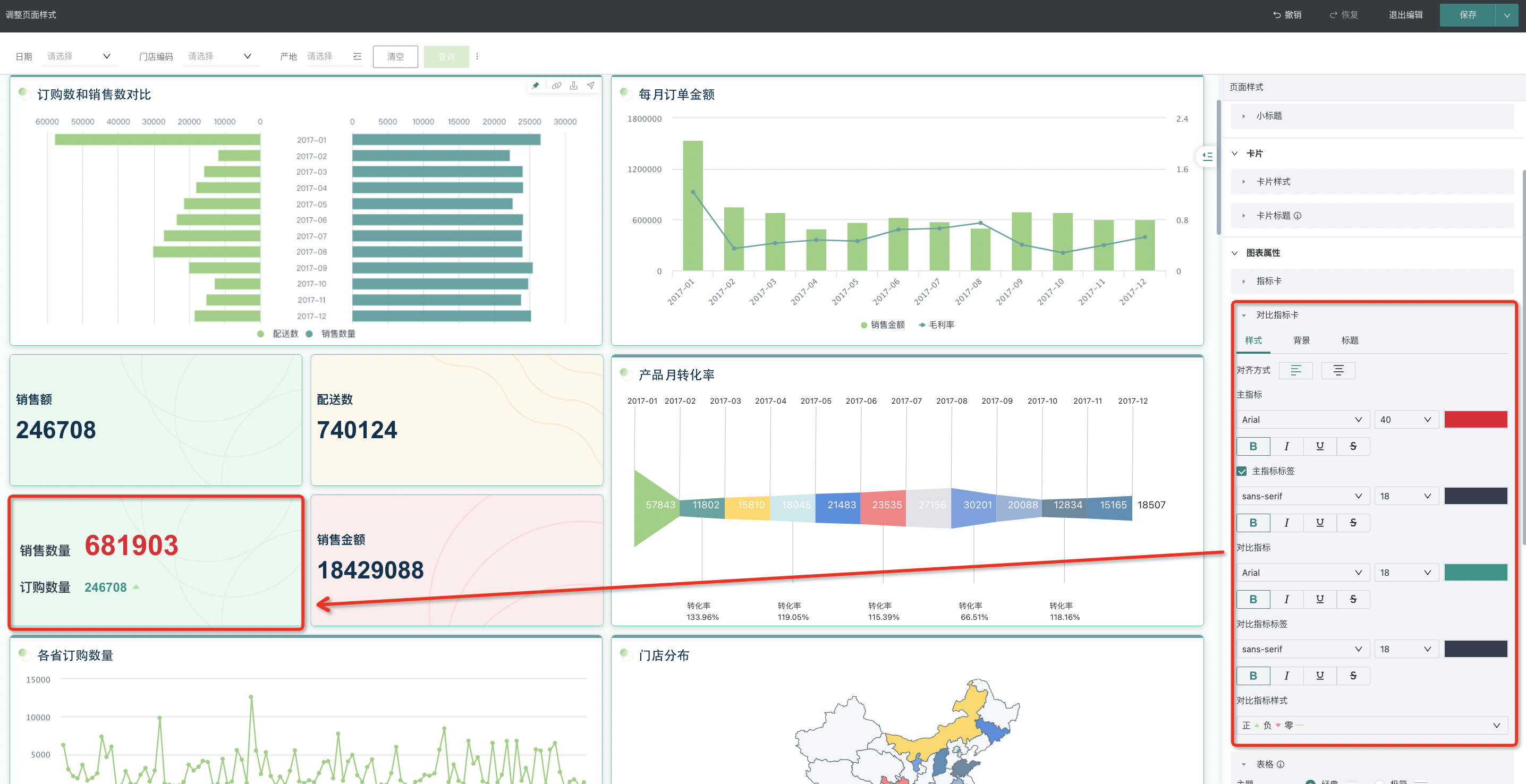Open the 产地 filter list icon
Image resolution: width=1526 pixels, height=784 pixels.
click(x=357, y=57)
